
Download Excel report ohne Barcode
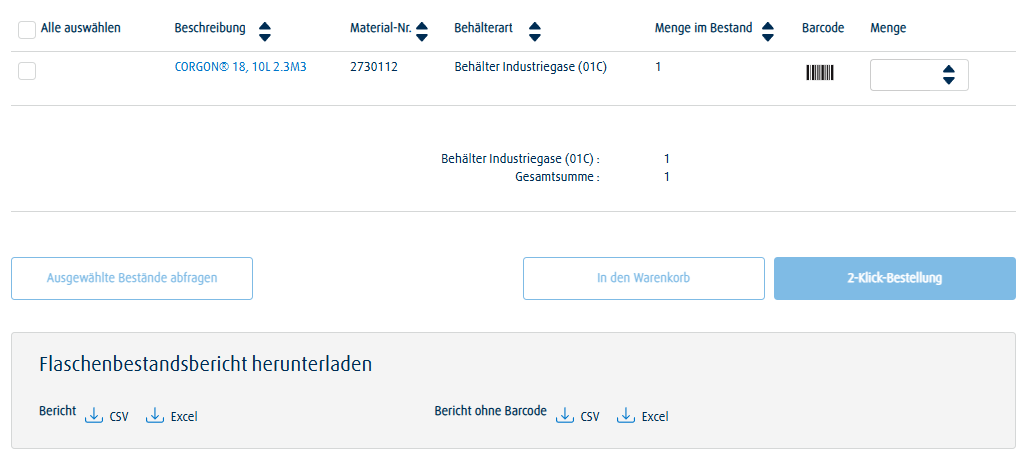click(x=642, y=416)
